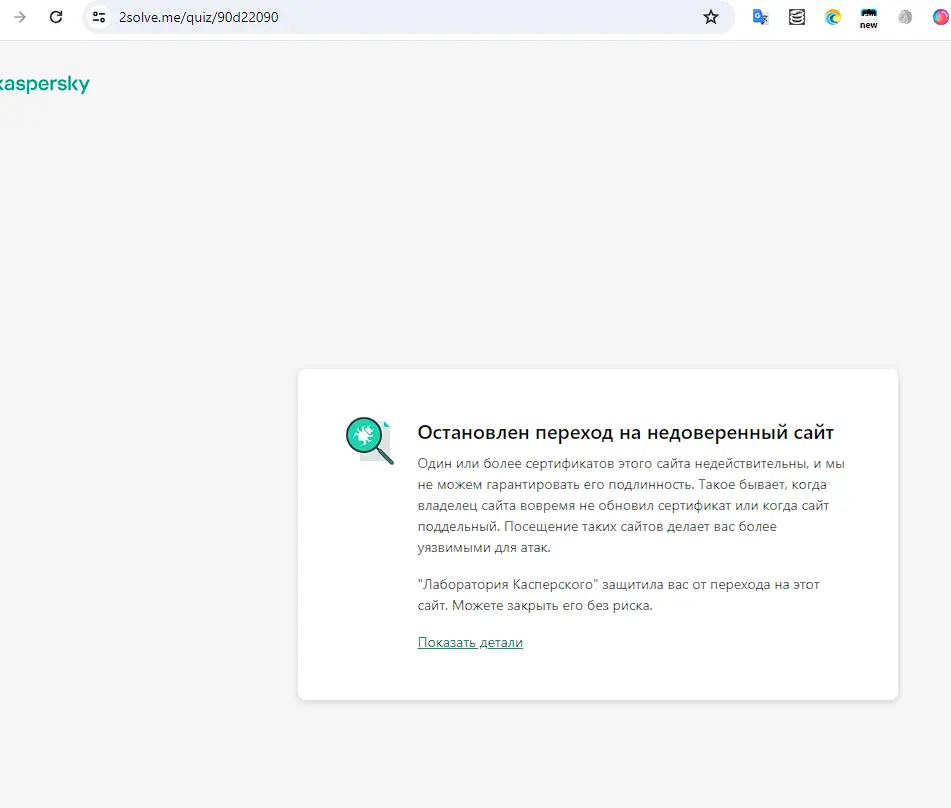The image size is (951, 808).
Task: Open the stacked database extension icon
Action: point(796,17)
